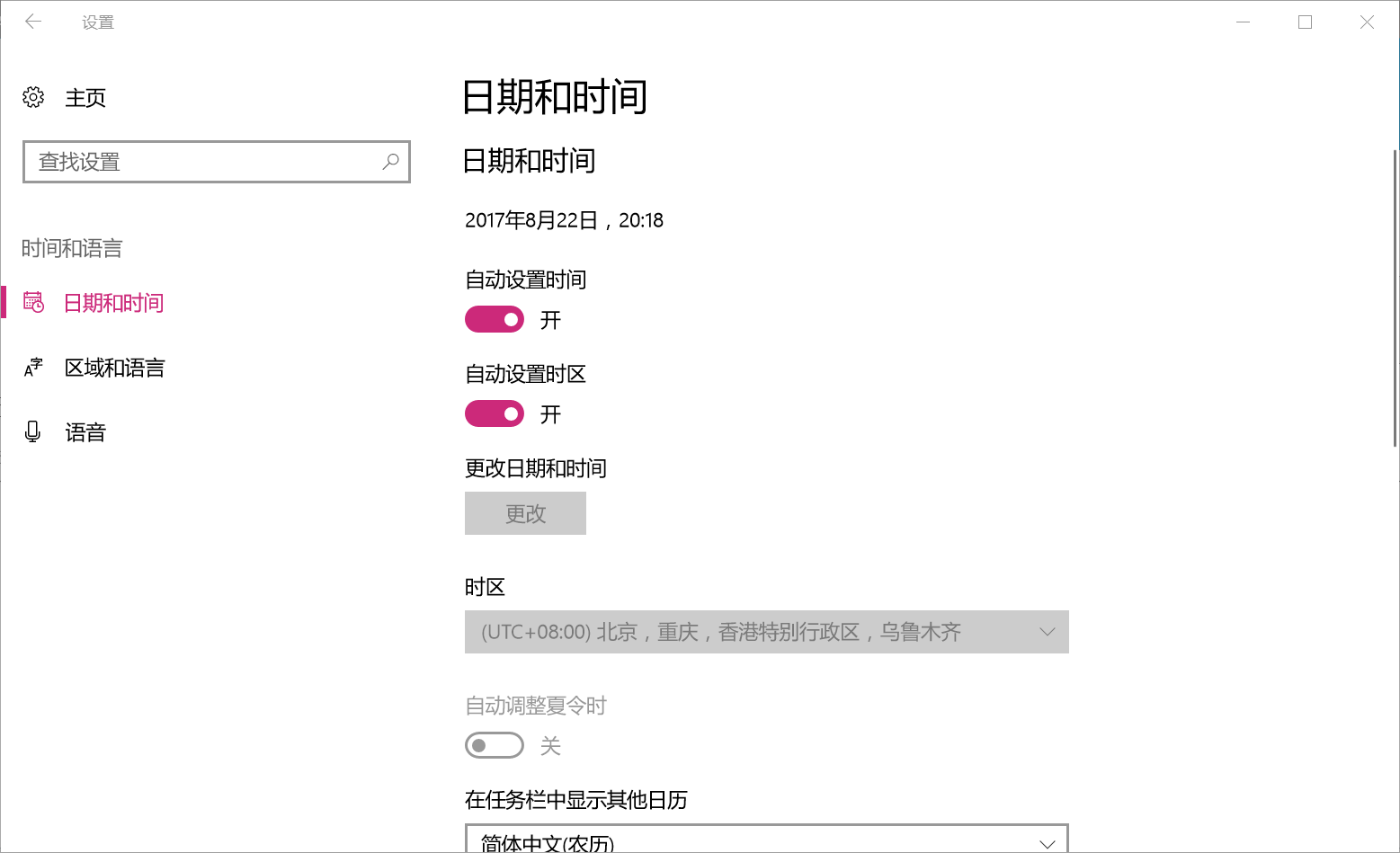
Task: Turn off 自动设置时间 toggle
Action: (x=495, y=319)
